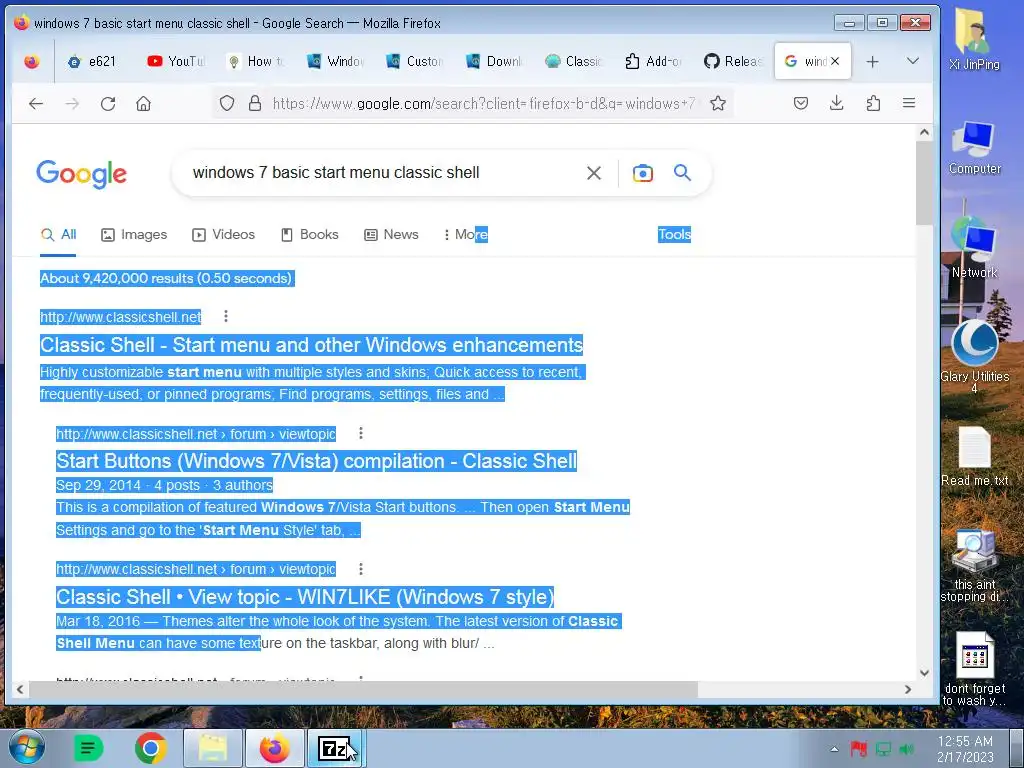
Task: Open Classic Shell - Start menu result link
Action: click(x=312, y=345)
